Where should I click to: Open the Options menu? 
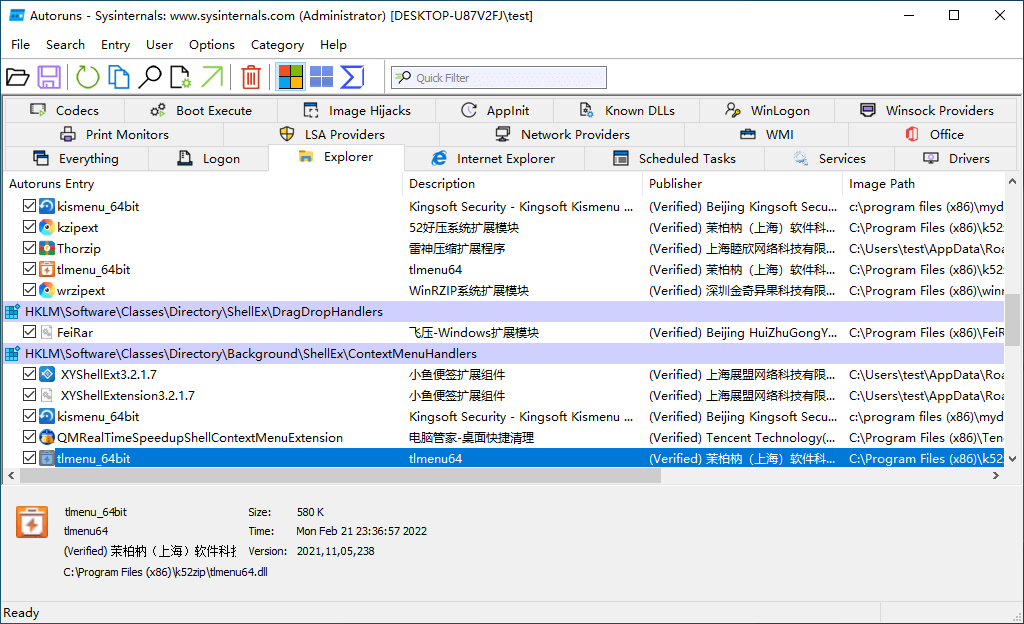coord(212,44)
